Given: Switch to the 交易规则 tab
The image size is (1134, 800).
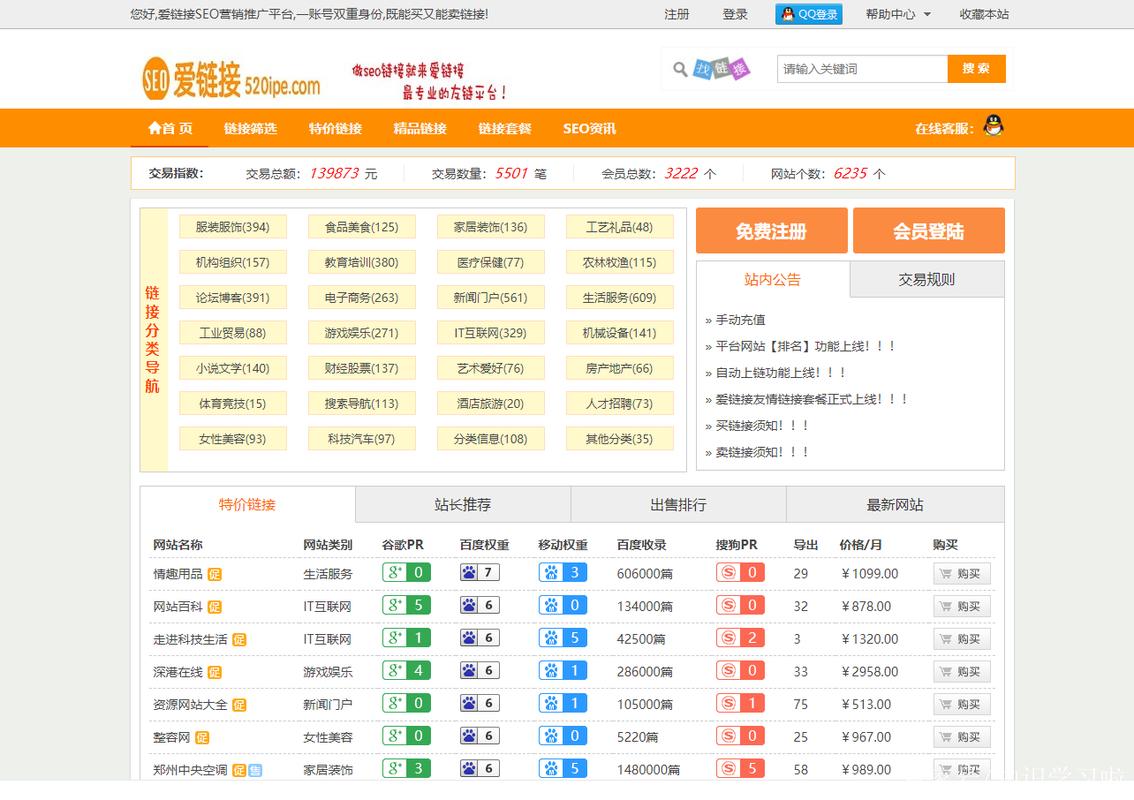Looking at the screenshot, I should tap(926, 279).
